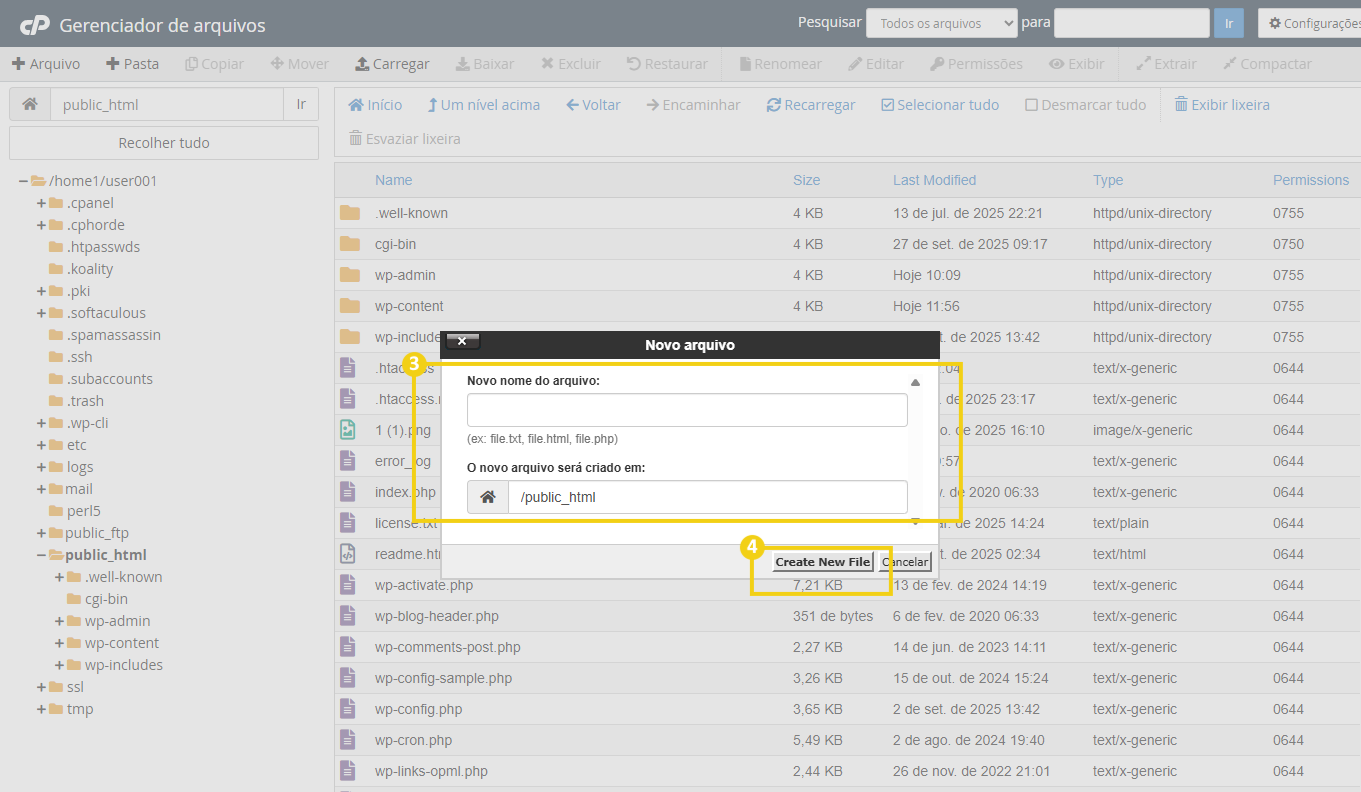Viewport: 1361px width, 792px height.
Task: Create new folder with Pasta button
Action: pos(132,64)
